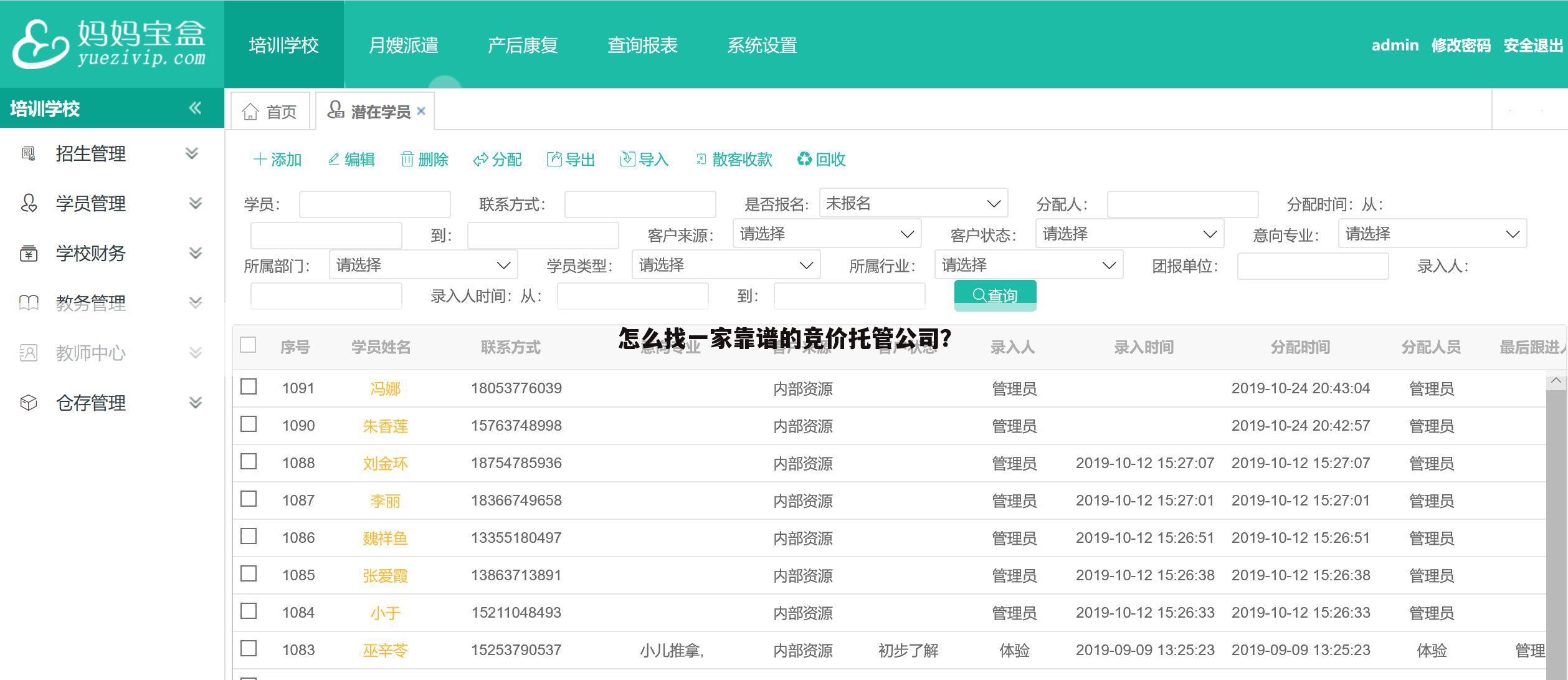Image resolution: width=1568 pixels, height=680 pixels.
Task: Click the 教务管理 book icon
Action: pyautogui.click(x=29, y=303)
